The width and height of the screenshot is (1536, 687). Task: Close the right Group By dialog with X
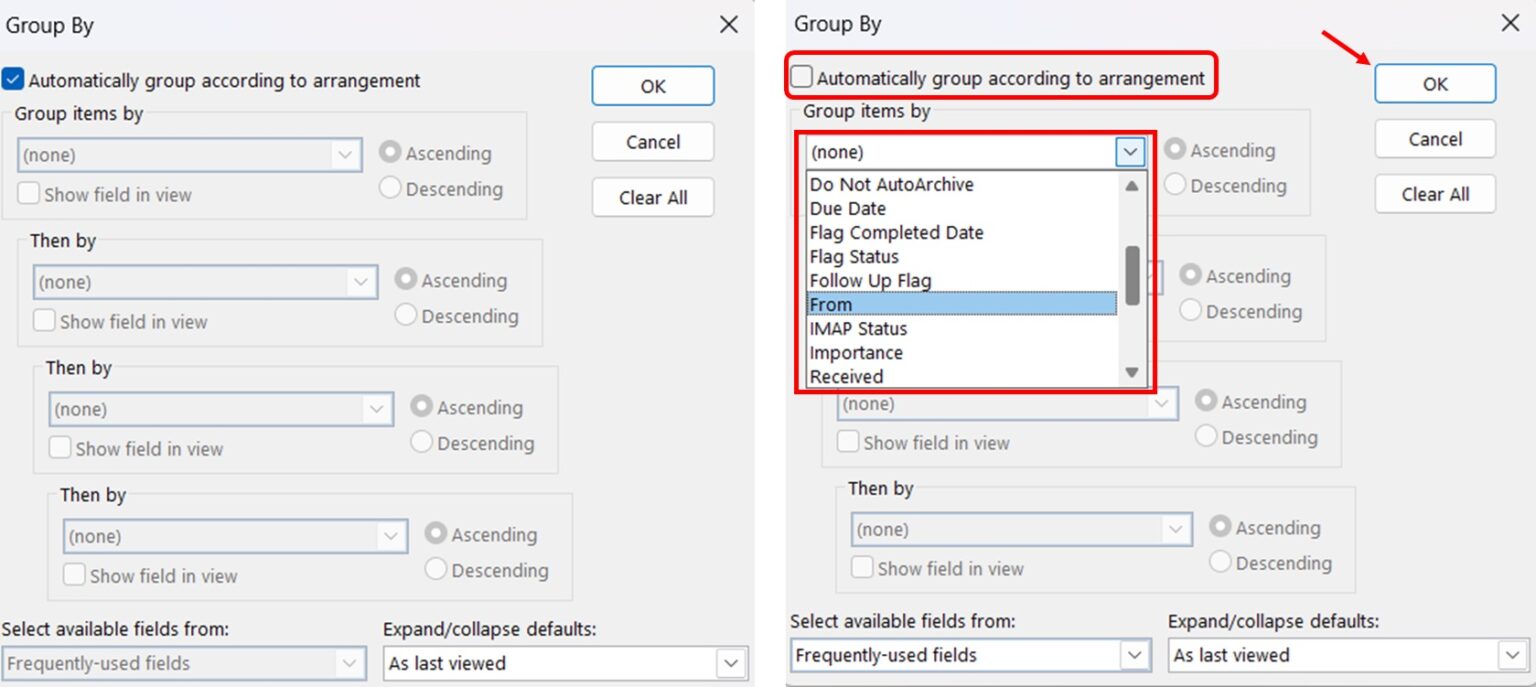point(1510,23)
